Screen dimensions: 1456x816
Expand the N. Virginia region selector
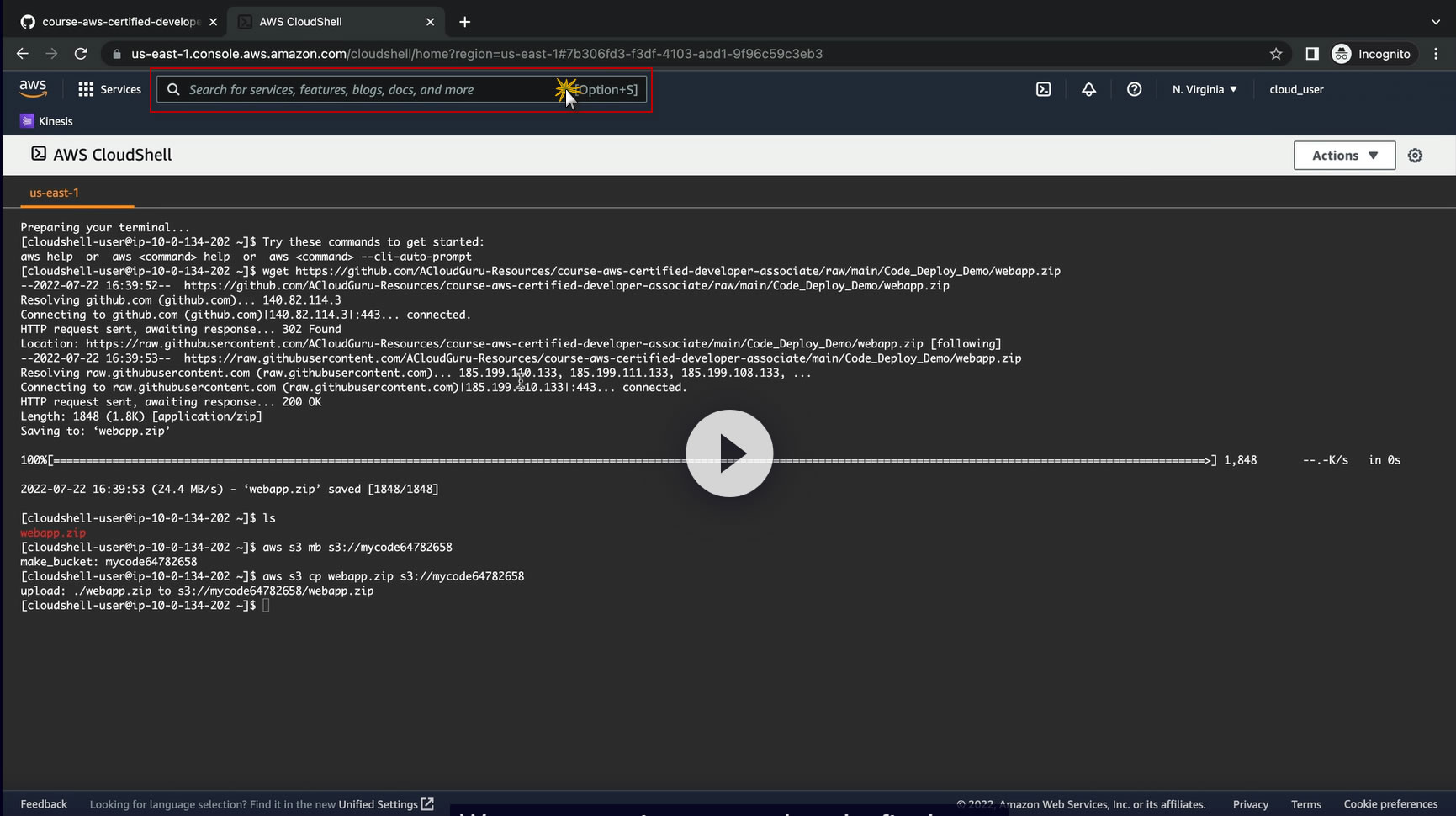1205,89
